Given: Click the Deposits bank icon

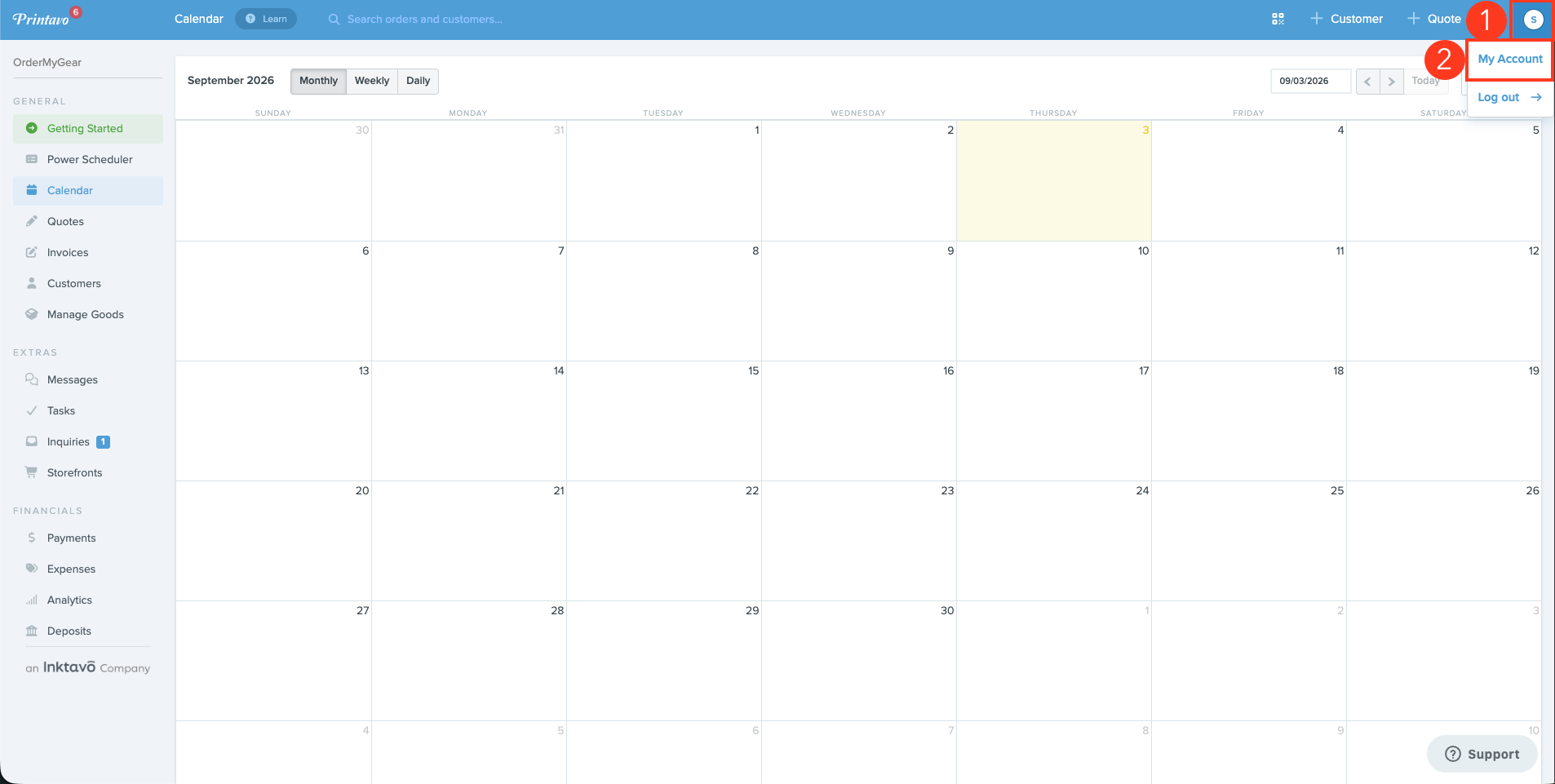Looking at the screenshot, I should pos(32,631).
